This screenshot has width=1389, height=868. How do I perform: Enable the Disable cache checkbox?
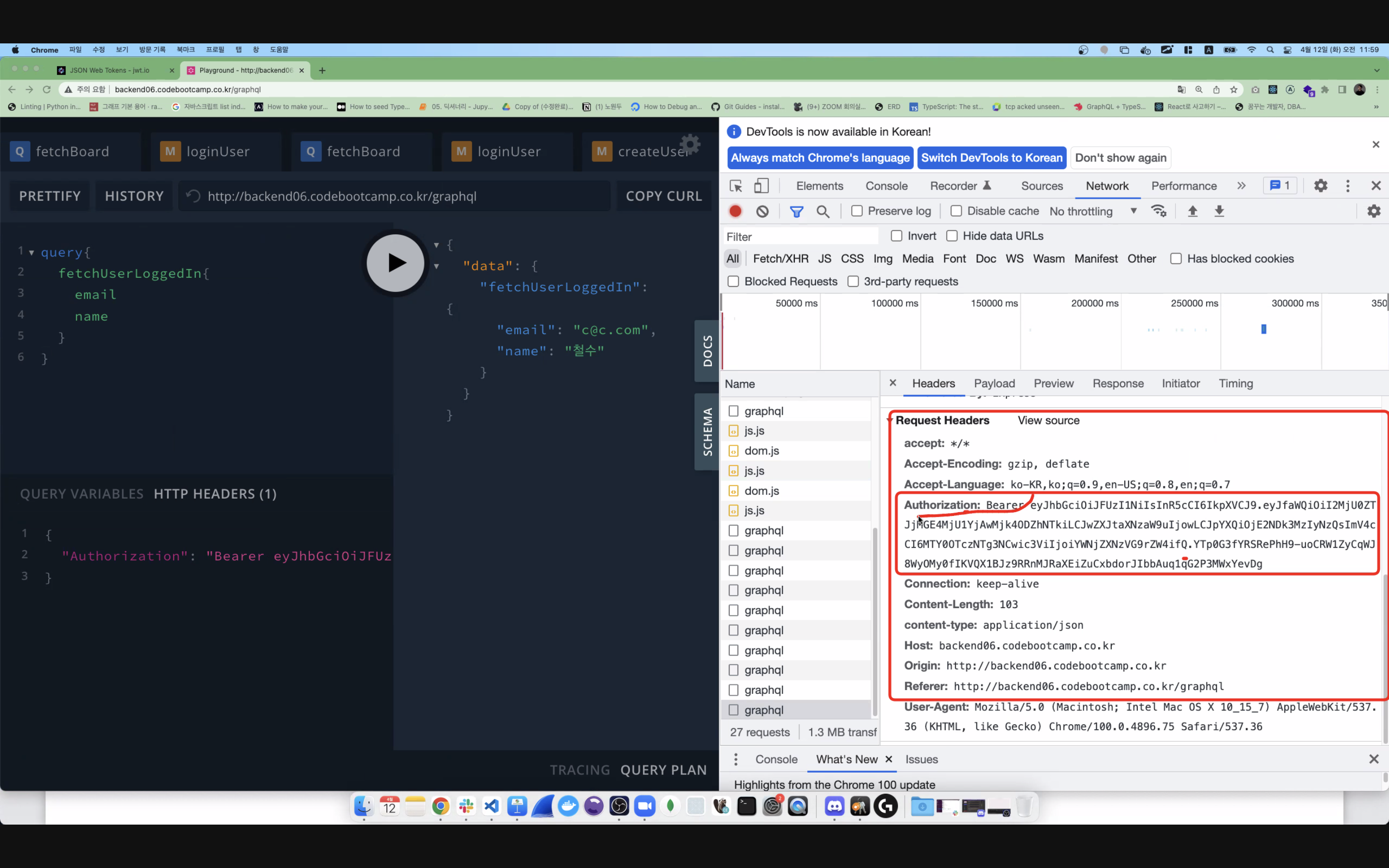click(x=956, y=211)
